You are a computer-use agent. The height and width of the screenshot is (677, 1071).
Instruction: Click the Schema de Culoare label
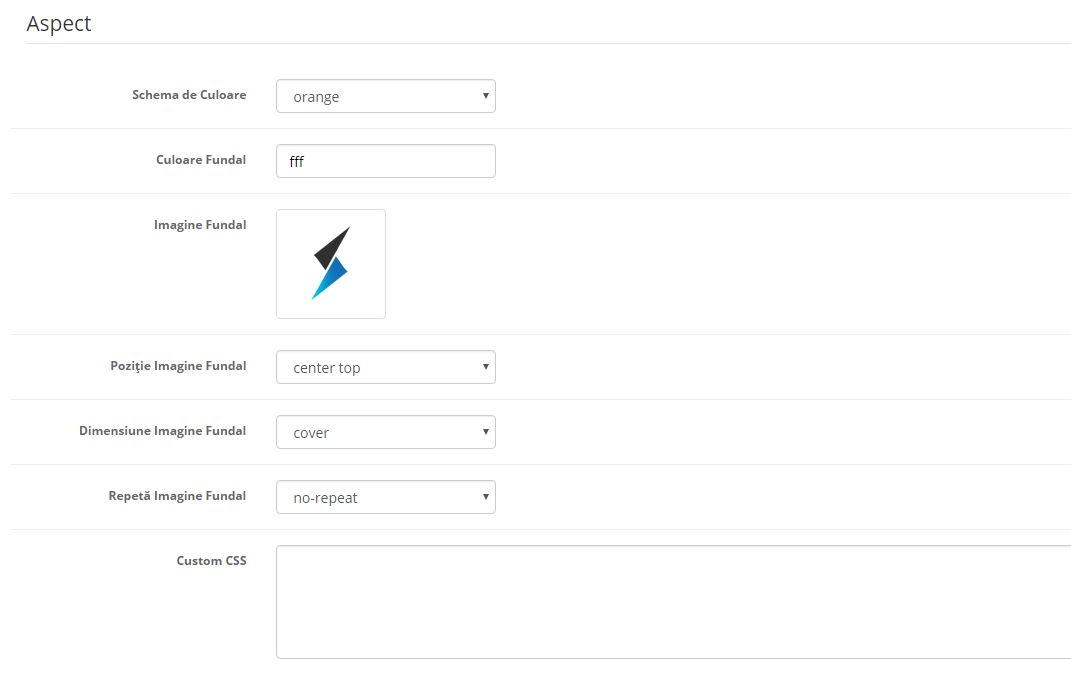click(189, 95)
